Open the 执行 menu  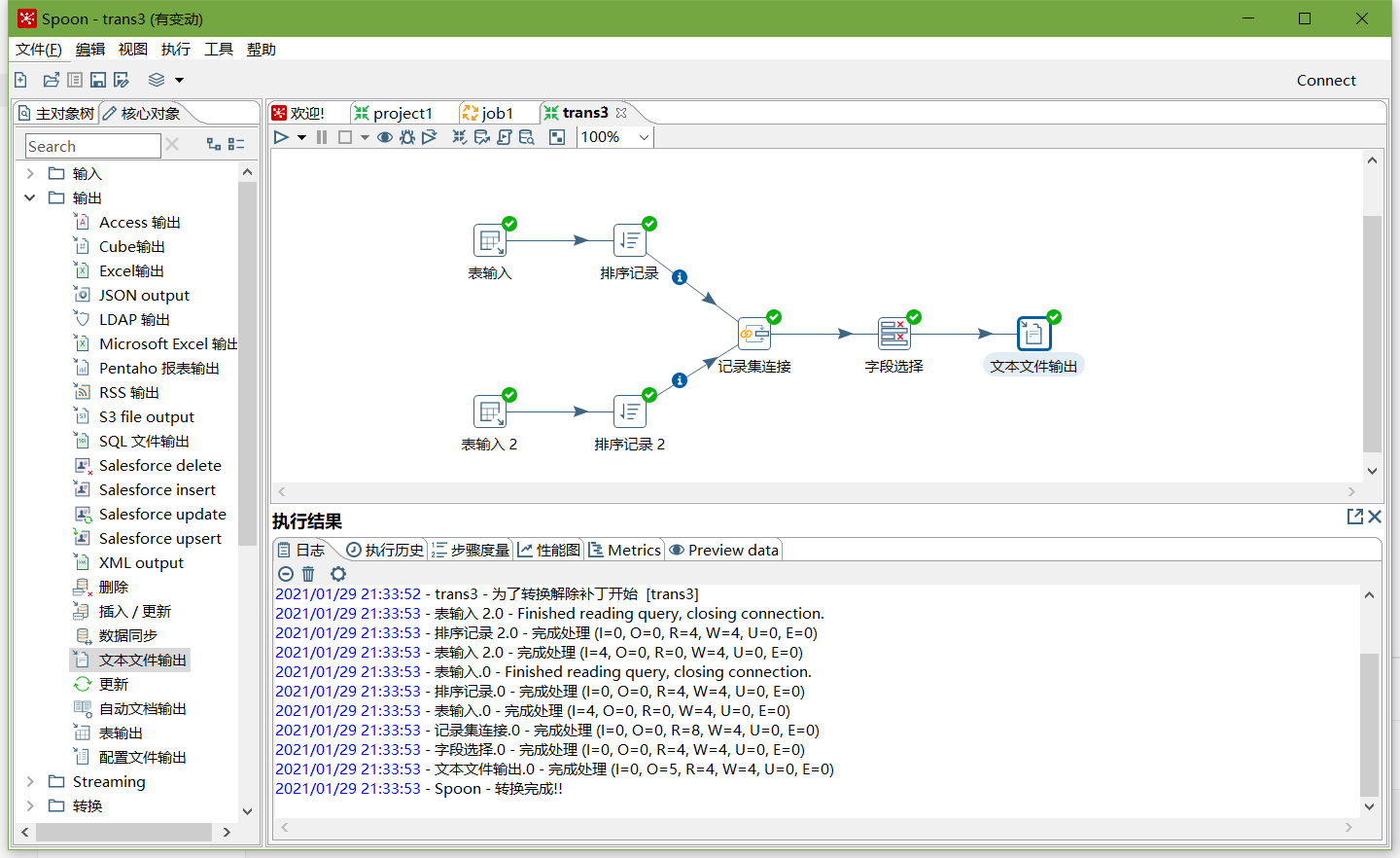[176, 50]
